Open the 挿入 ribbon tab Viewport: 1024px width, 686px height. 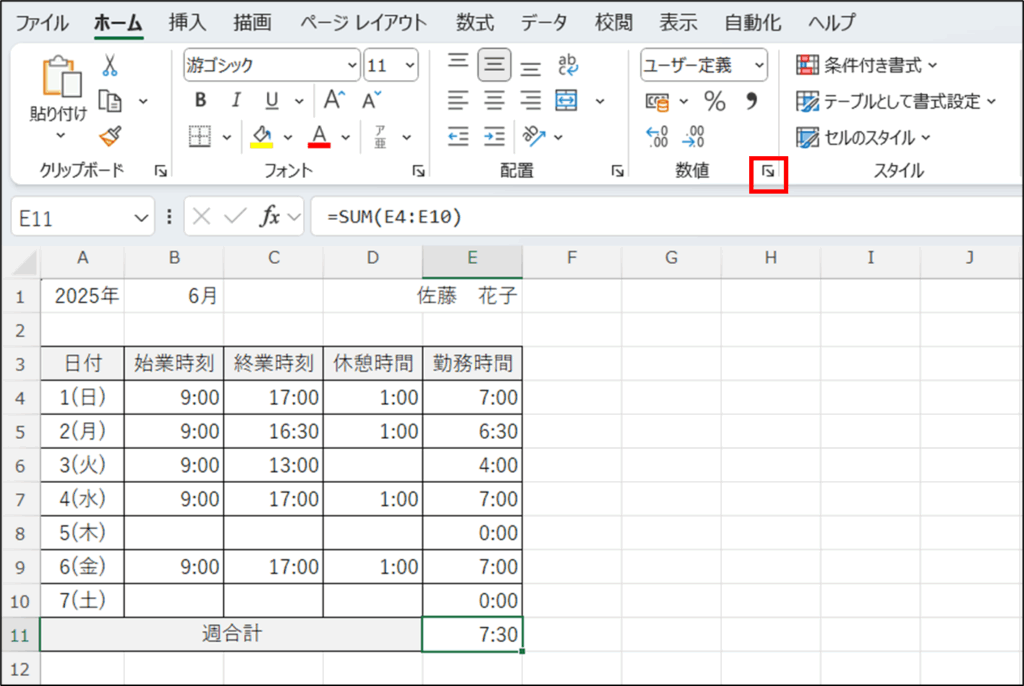point(187,22)
